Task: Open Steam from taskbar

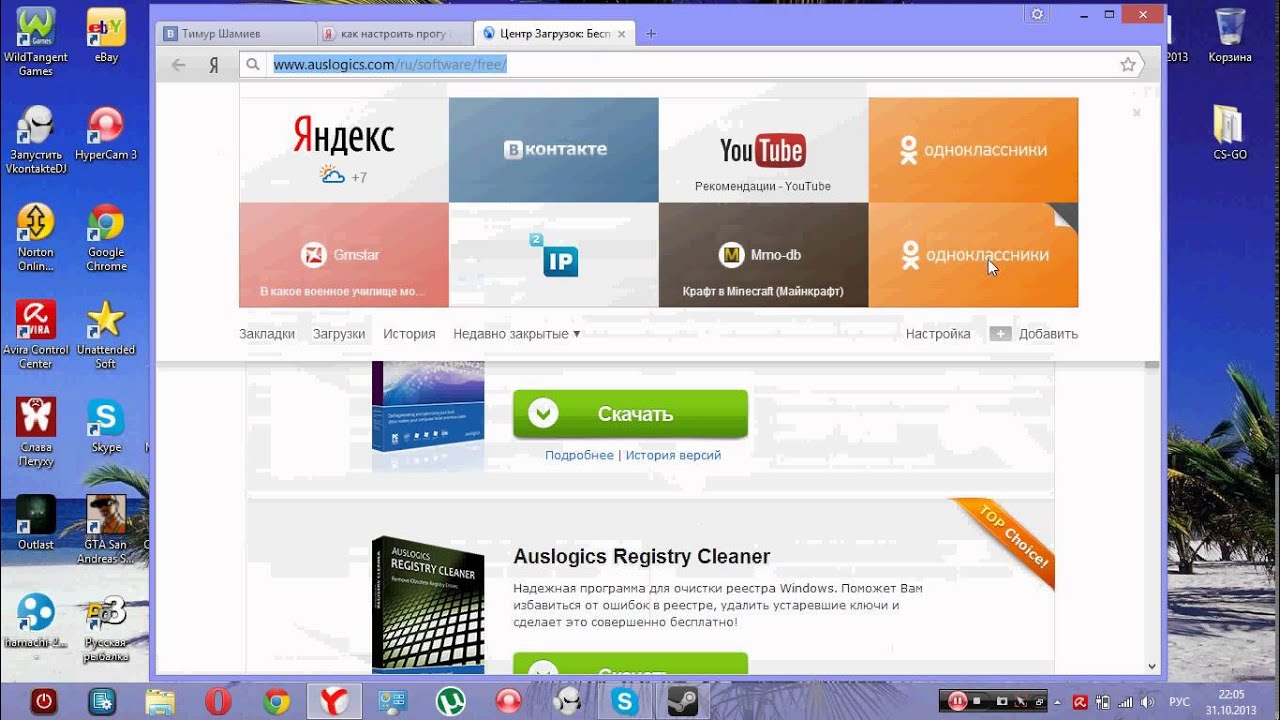Action: [x=684, y=701]
